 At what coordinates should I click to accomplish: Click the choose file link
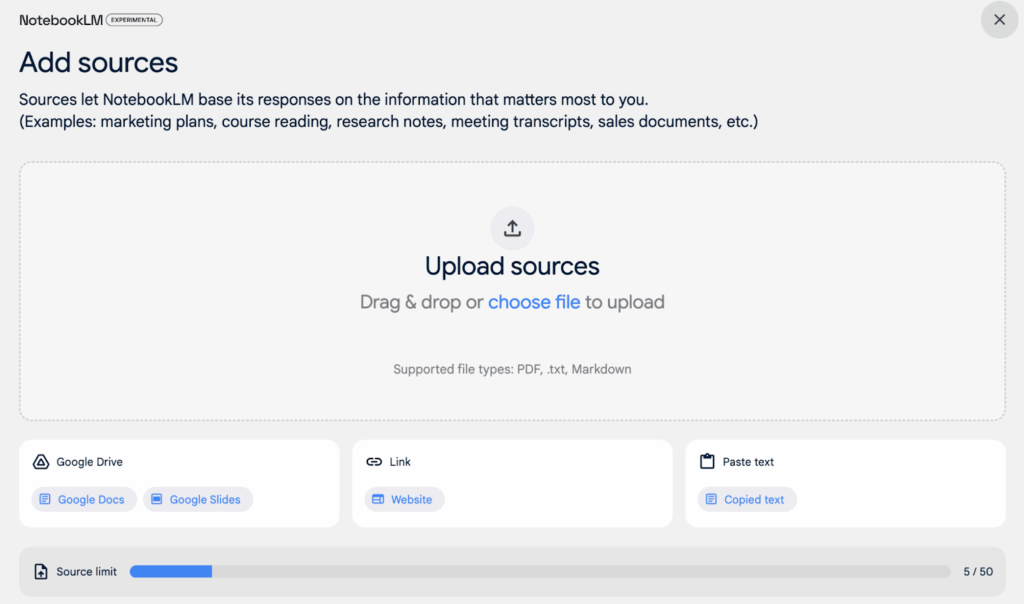(534, 302)
